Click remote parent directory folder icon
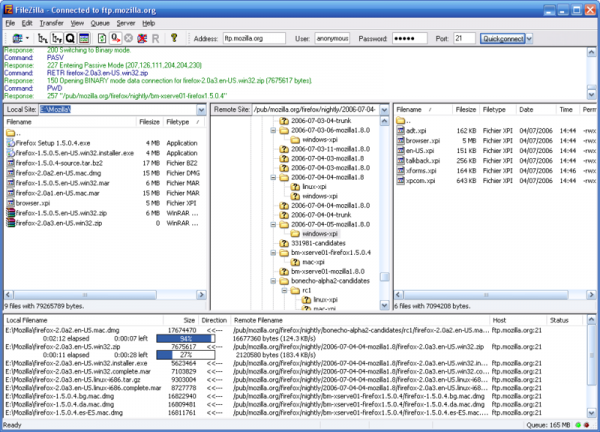 (401, 121)
